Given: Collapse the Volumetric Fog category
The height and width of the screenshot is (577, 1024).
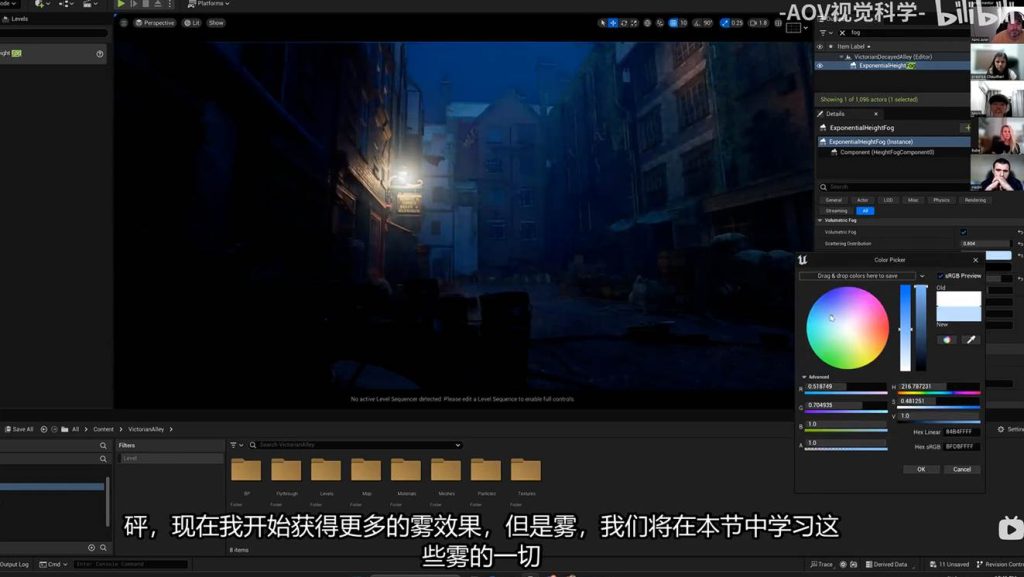Looking at the screenshot, I should pos(820,220).
